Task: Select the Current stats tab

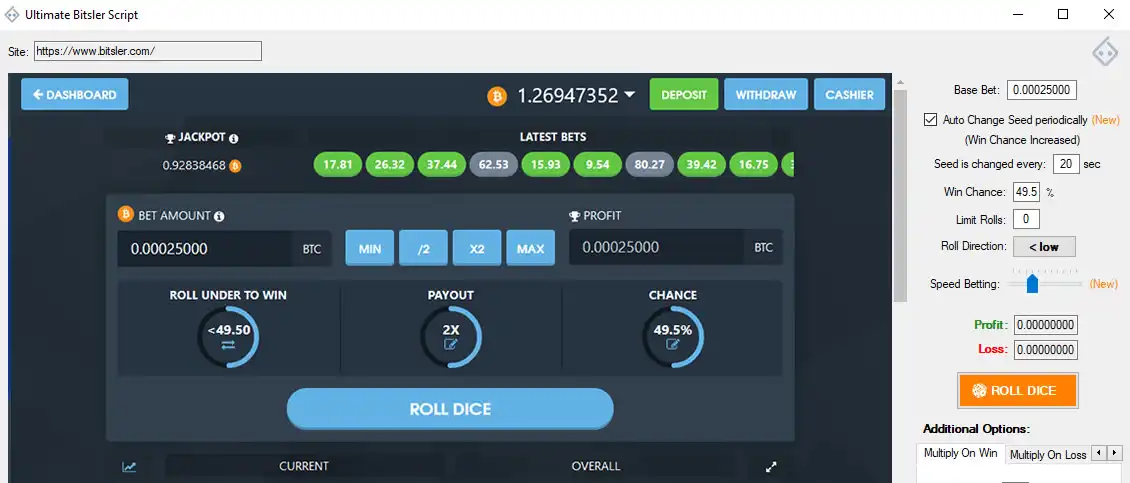Action: [x=303, y=466]
